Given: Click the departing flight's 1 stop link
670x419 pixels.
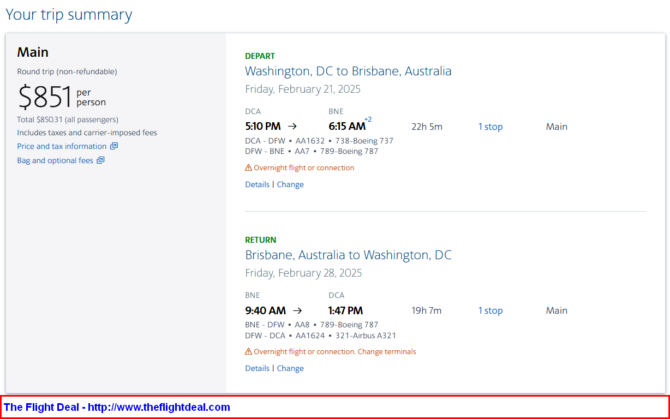Looking at the screenshot, I should pyautogui.click(x=490, y=127).
